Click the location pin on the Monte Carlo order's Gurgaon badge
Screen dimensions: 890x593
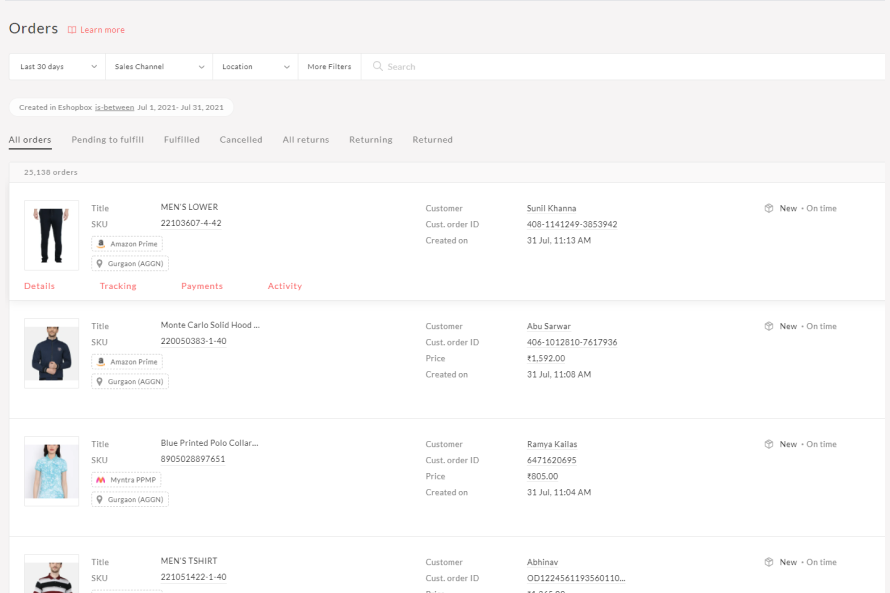tap(100, 381)
